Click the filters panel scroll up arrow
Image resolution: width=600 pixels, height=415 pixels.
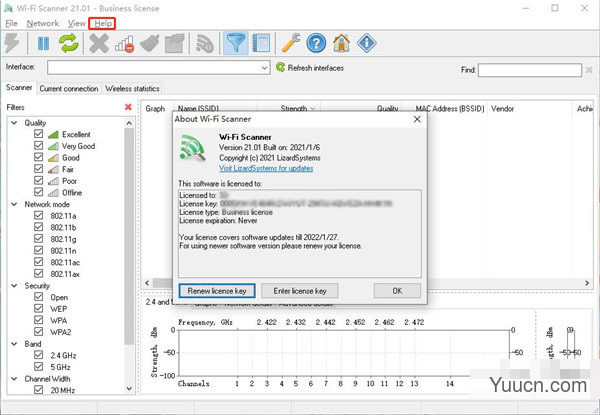(x=129, y=123)
